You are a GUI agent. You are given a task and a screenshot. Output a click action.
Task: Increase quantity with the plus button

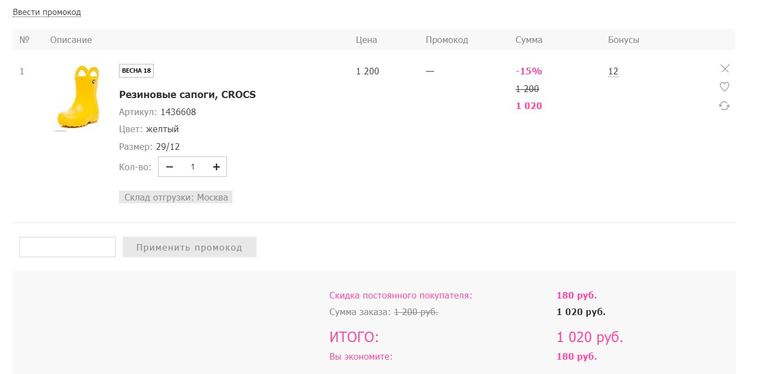pos(216,167)
